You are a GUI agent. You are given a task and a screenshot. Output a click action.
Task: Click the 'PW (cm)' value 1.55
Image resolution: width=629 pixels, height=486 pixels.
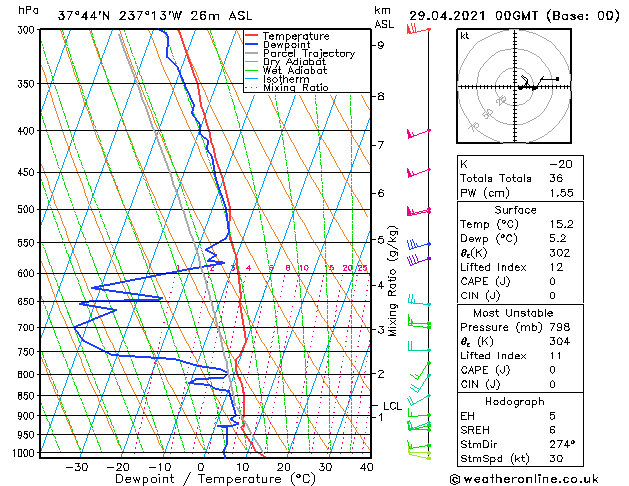tap(562, 193)
